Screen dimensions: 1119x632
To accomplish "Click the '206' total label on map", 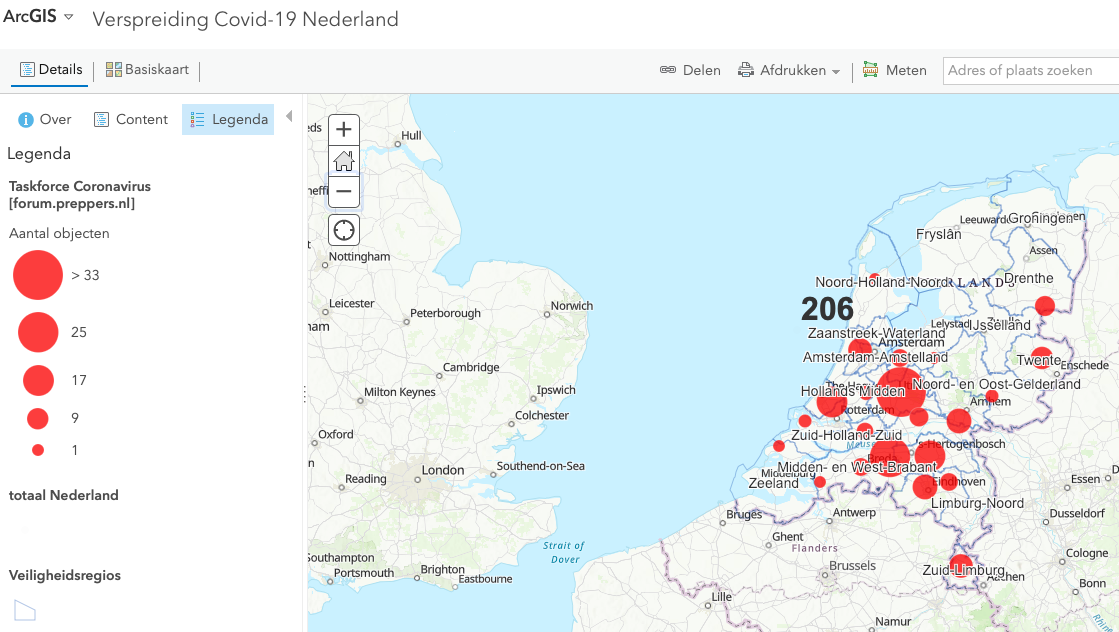I will tap(827, 310).
